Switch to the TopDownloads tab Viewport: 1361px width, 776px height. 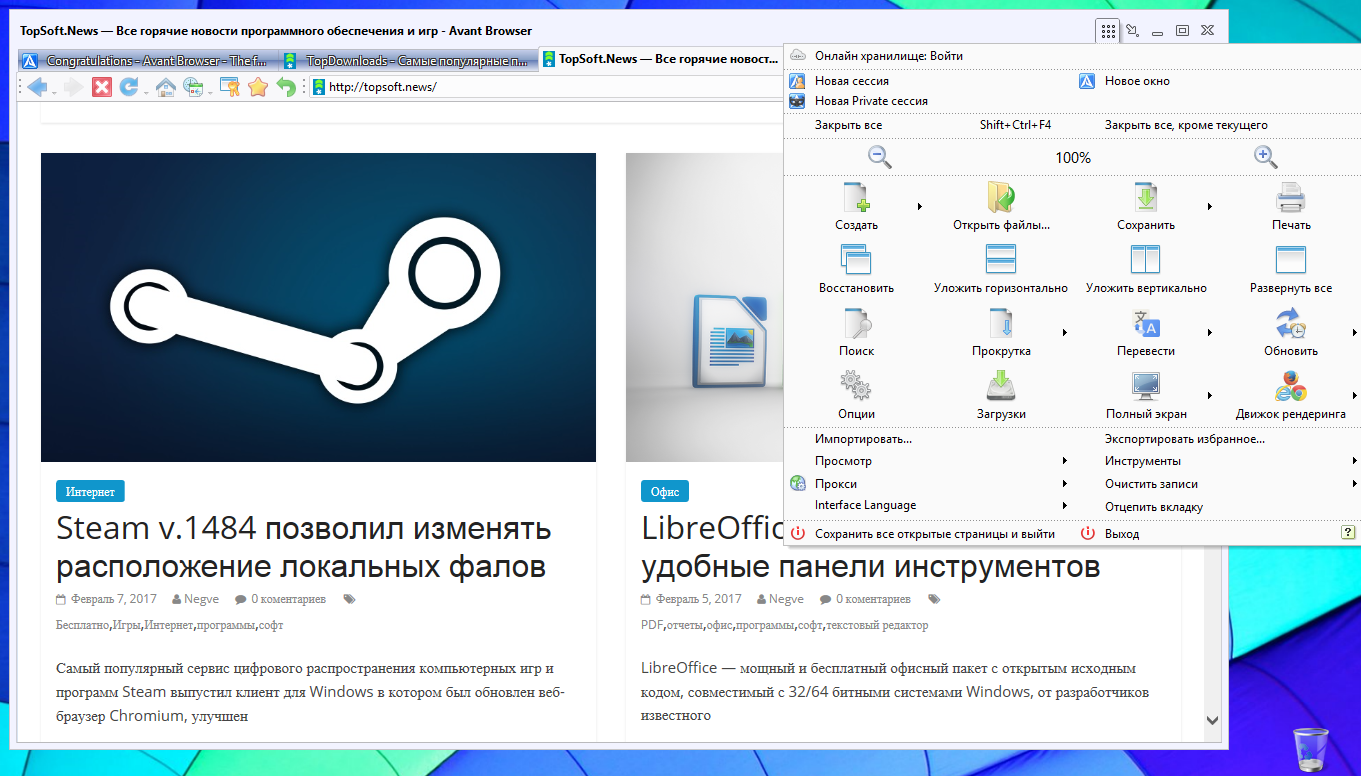[x=408, y=60]
